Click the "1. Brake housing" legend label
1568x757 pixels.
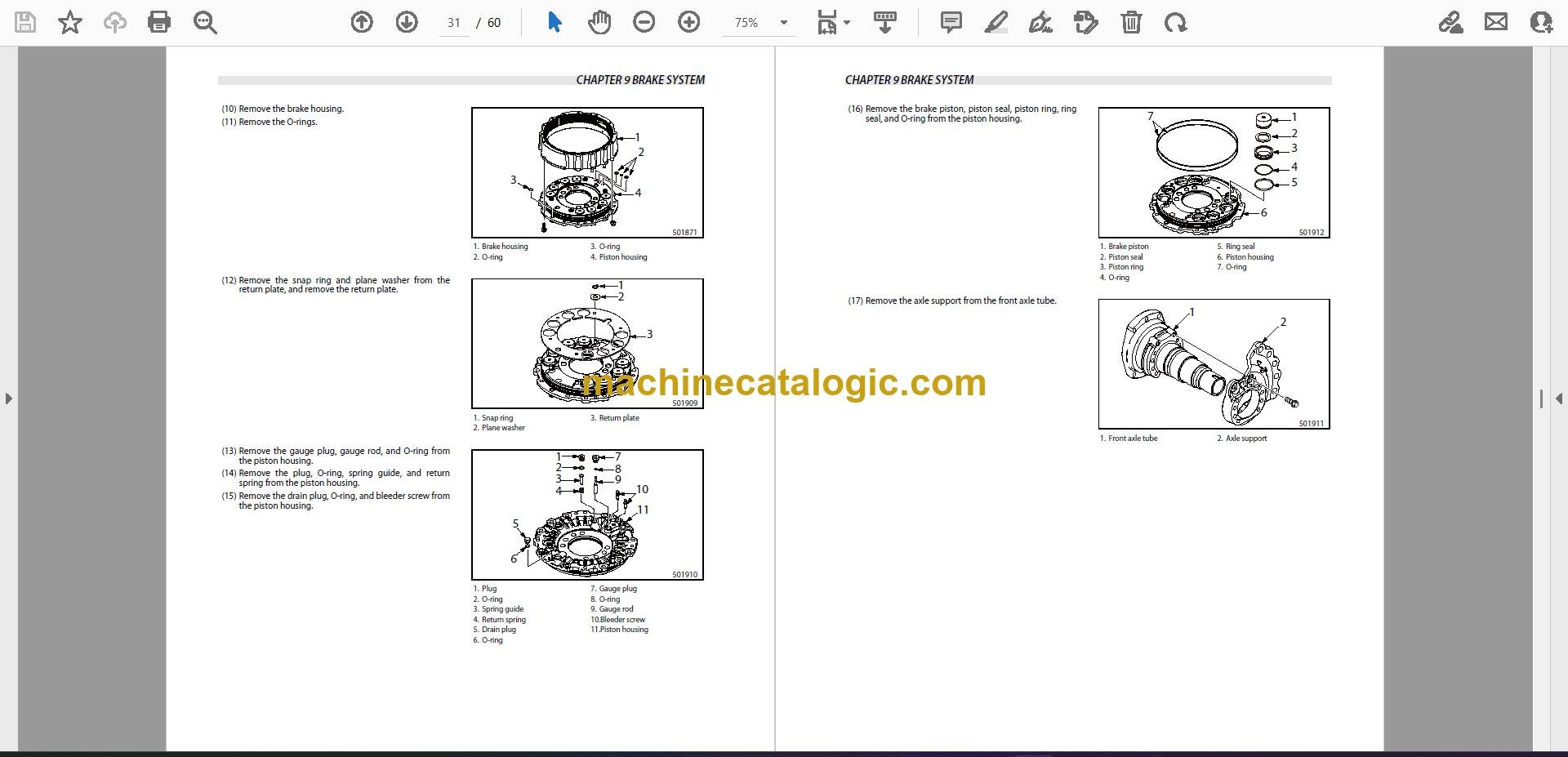pos(501,247)
